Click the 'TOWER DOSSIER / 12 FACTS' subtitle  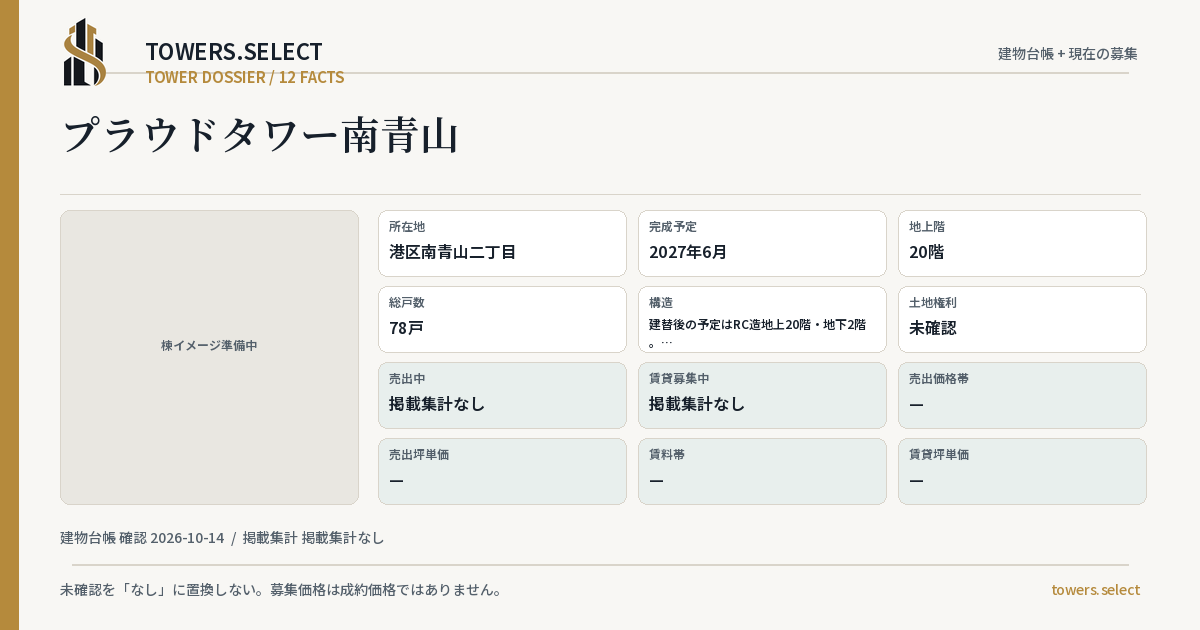click(x=245, y=77)
